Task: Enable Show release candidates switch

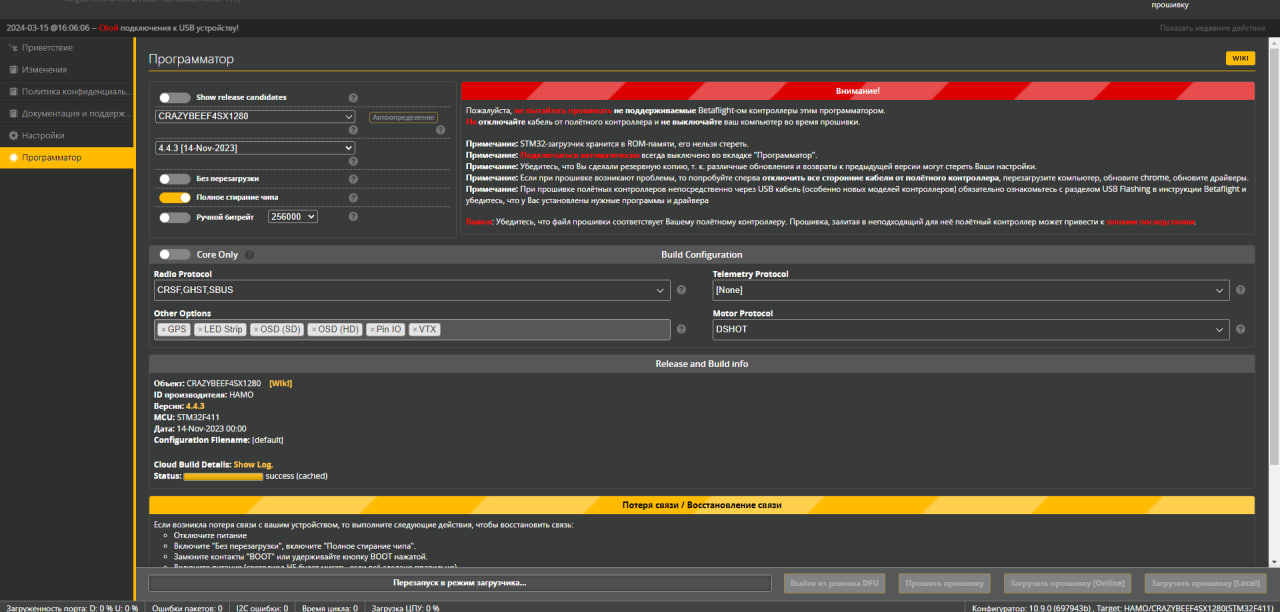Action: tap(174, 98)
